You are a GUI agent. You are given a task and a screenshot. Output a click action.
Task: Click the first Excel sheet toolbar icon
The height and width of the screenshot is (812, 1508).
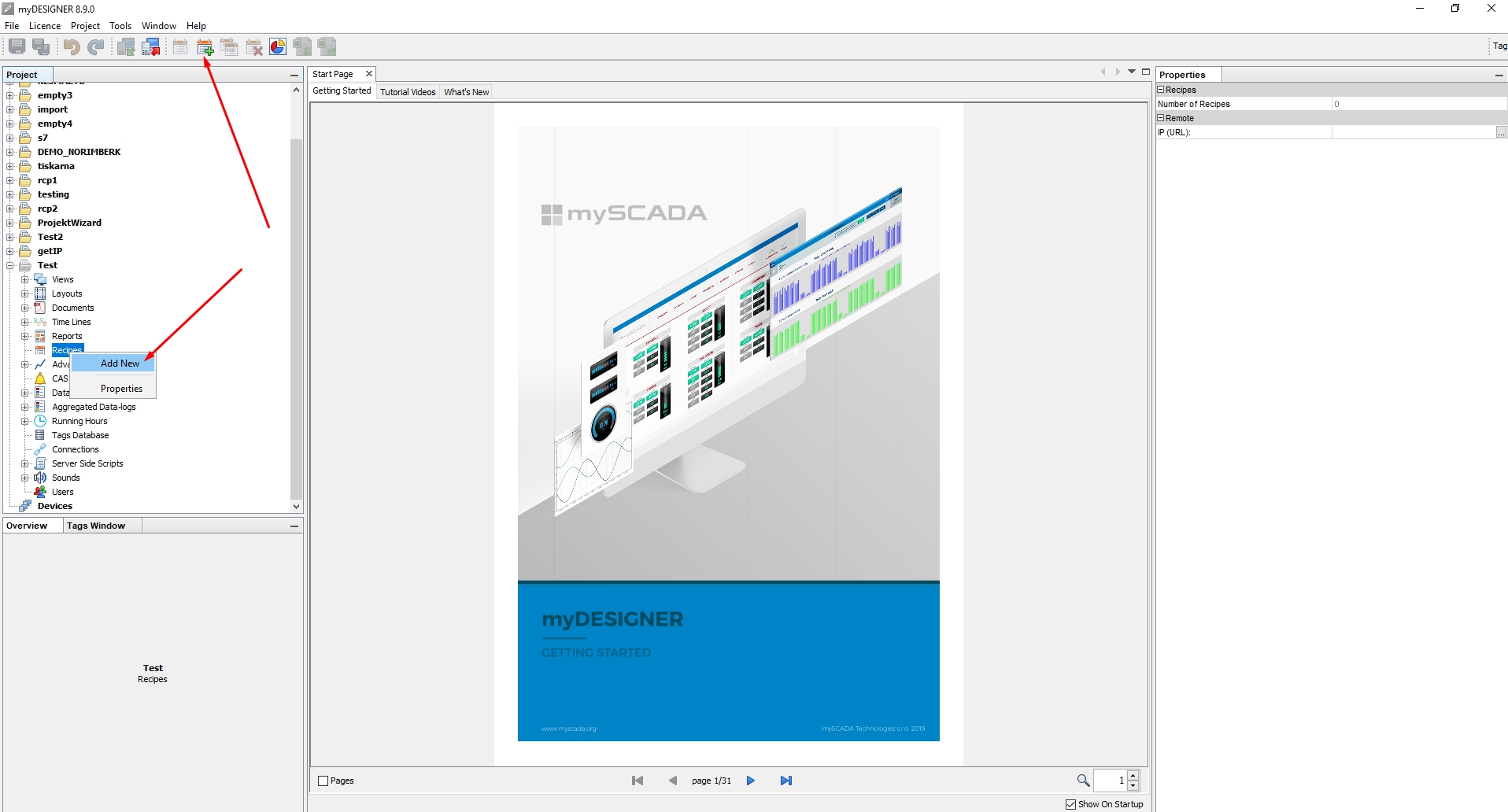pos(302,47)
